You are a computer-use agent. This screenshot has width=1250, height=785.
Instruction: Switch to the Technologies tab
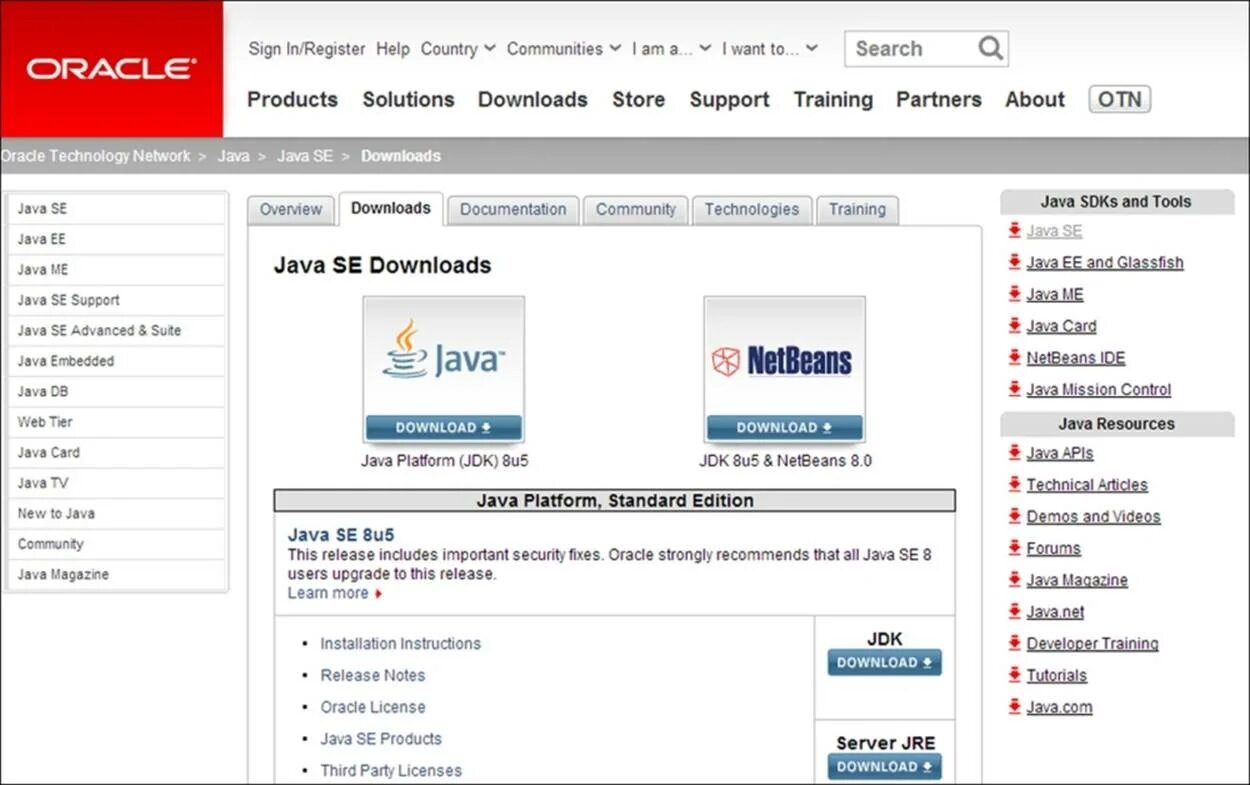pos(752,210)
